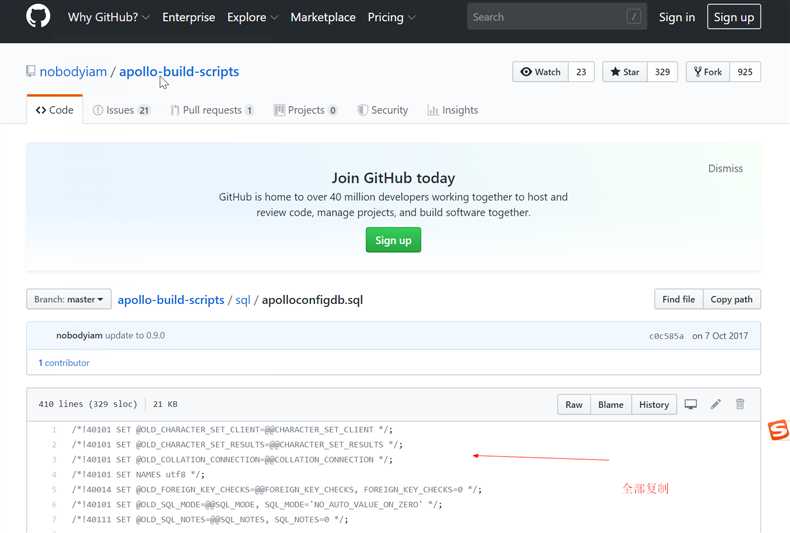Switch to the Code tab
790x533 pixels.
click(54, 110)
